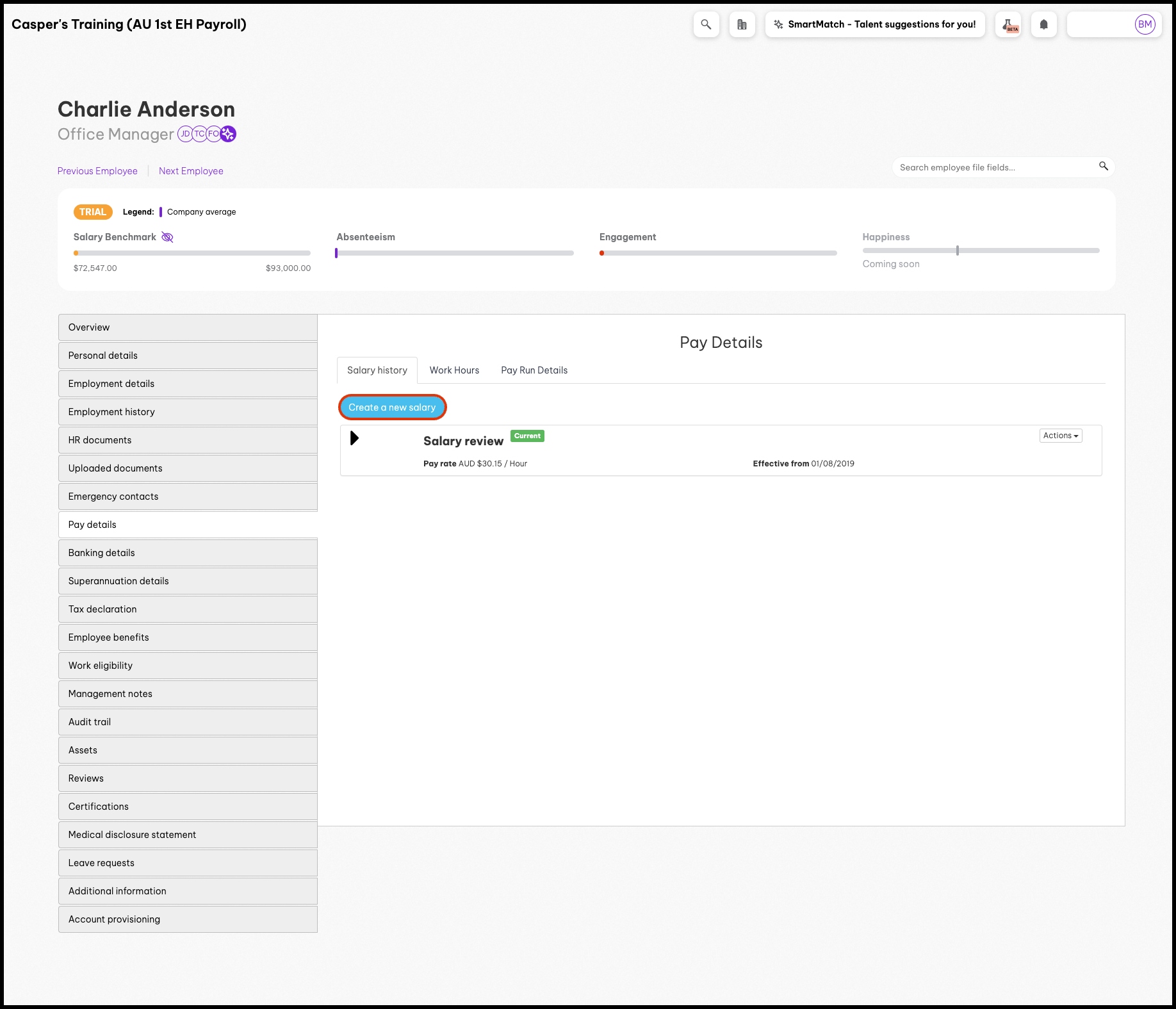Viewport: 1176px width, 1009px height.
Task: Switch to the Work Hours tab
Action: click(x=454, y=370)
